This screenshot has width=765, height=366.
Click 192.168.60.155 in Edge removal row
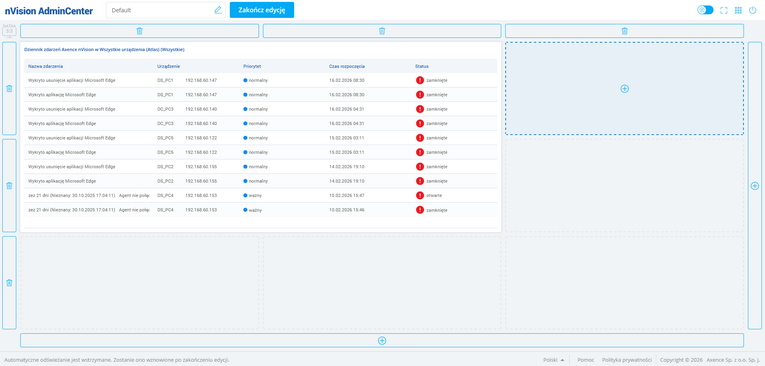coord(201,166)
